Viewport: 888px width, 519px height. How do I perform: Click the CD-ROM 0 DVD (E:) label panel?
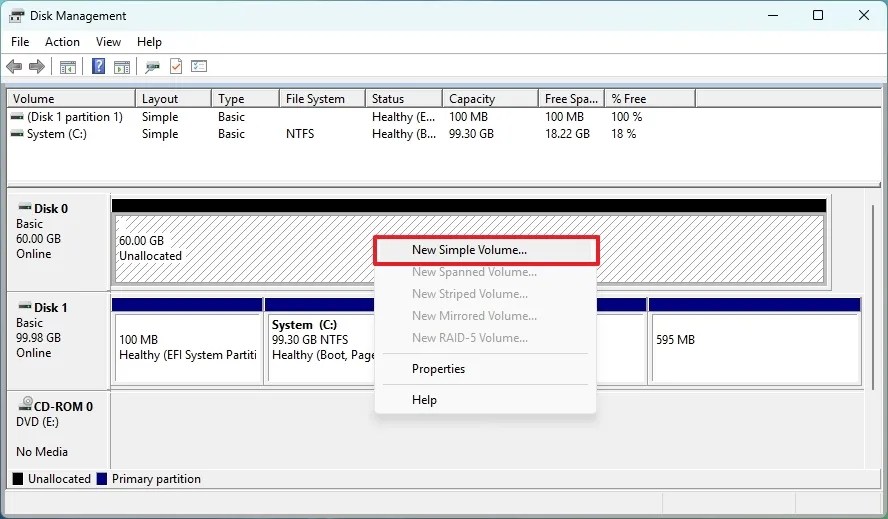[x=58, y=429]
